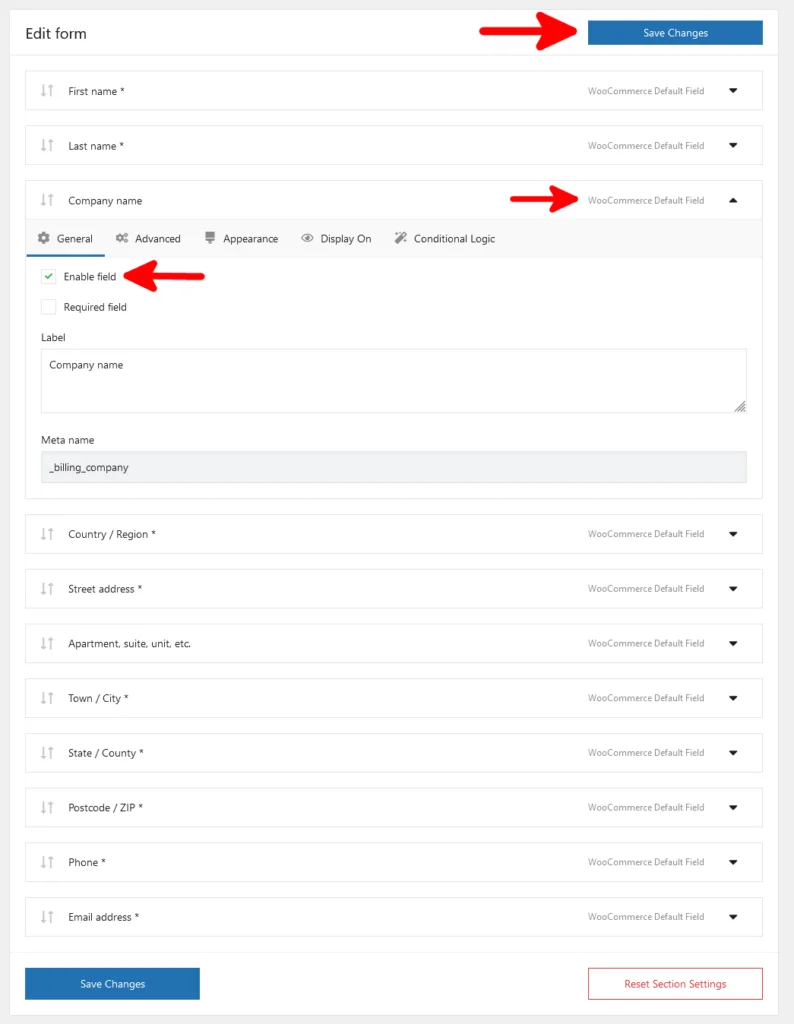Click the textarea resize grip below Company name label

click(x=740, y=406)
